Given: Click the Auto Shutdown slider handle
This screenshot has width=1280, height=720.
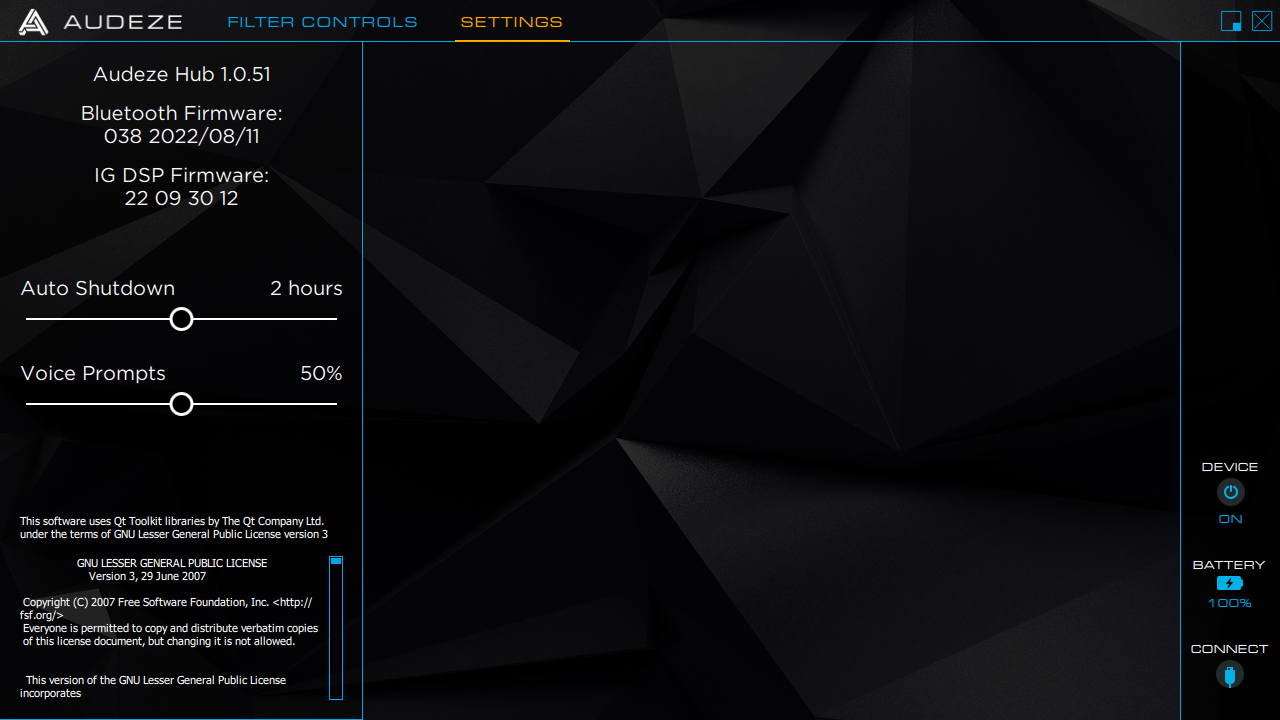Looking at the screenshot, I should coord(181,319).
